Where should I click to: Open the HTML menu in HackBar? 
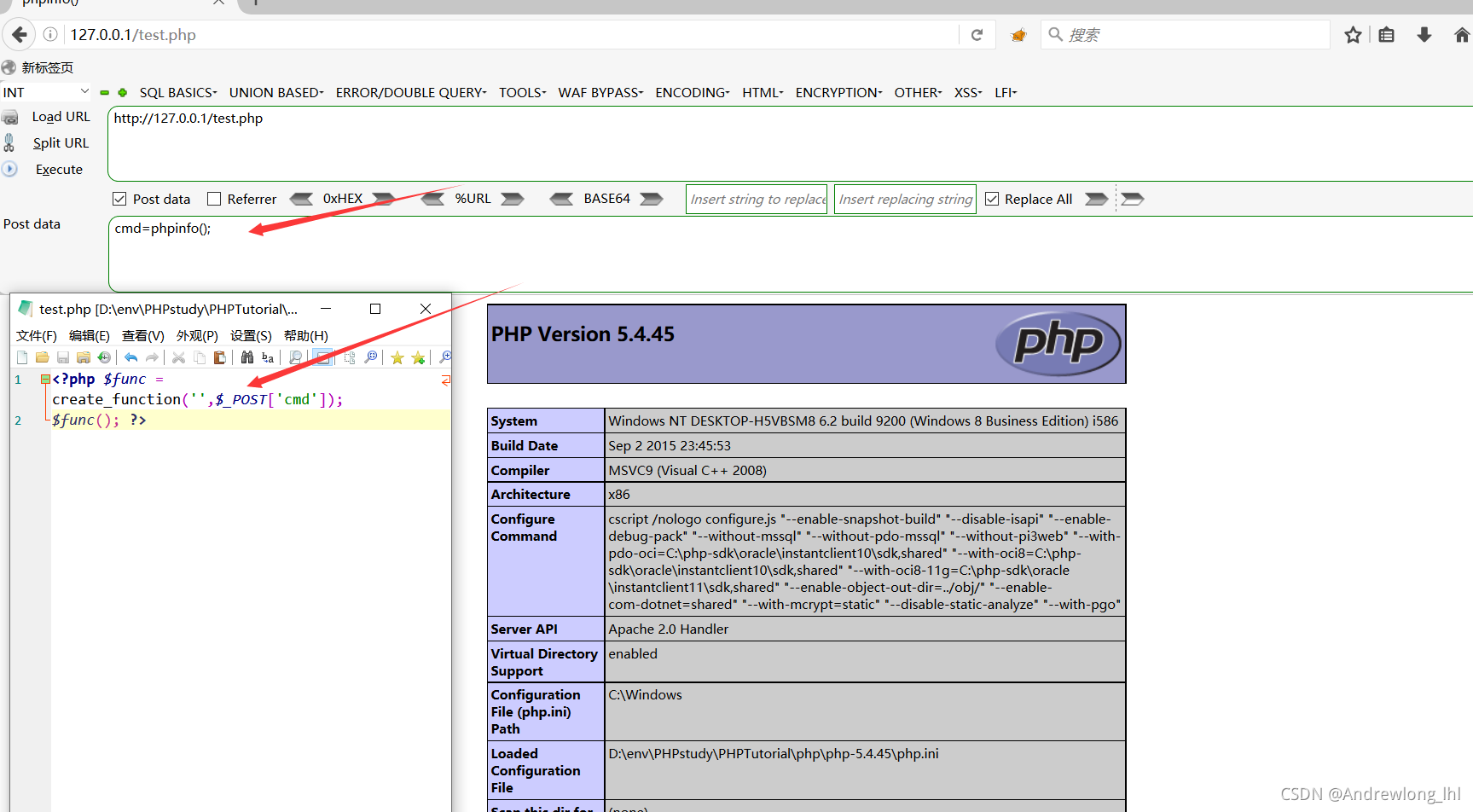(x=763, y=92)
